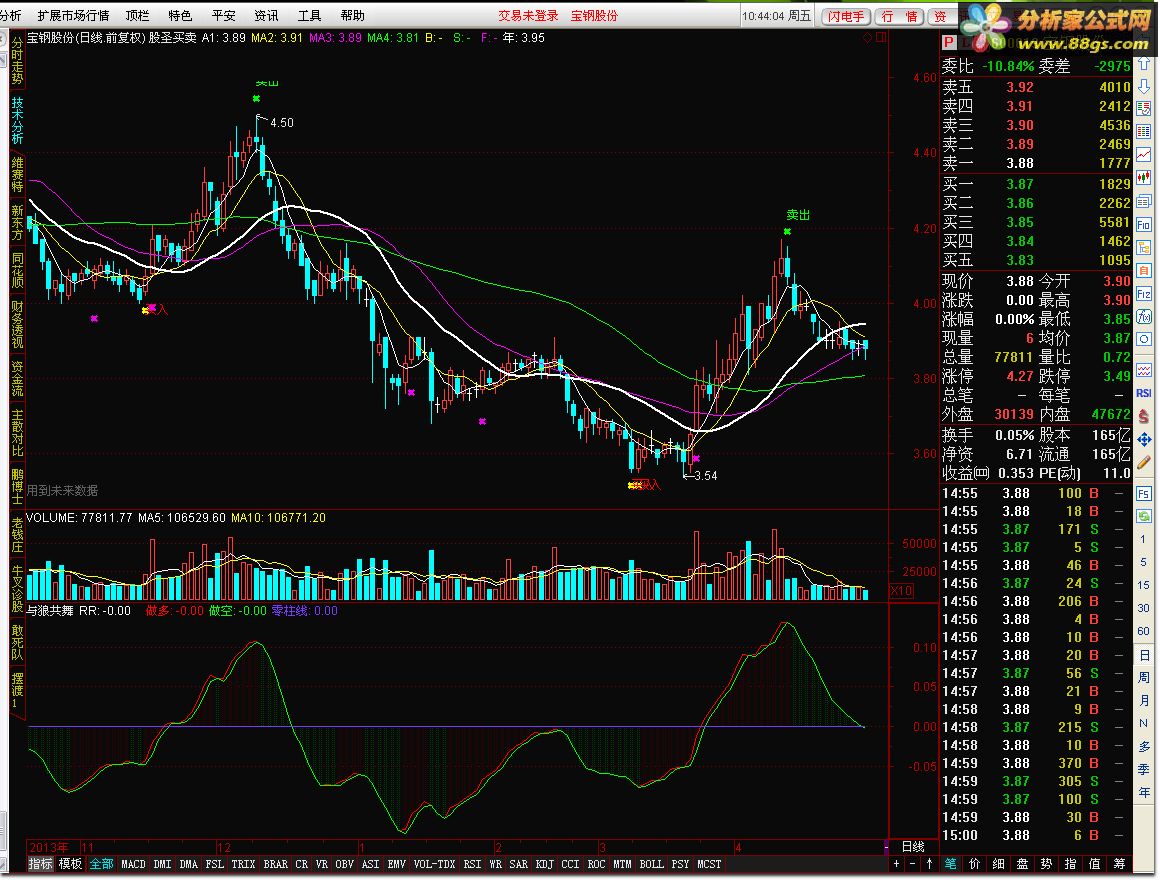Click the red P icon above quote panel
The width and height of the screenshot is (1160, 880).
coord(949,42)
